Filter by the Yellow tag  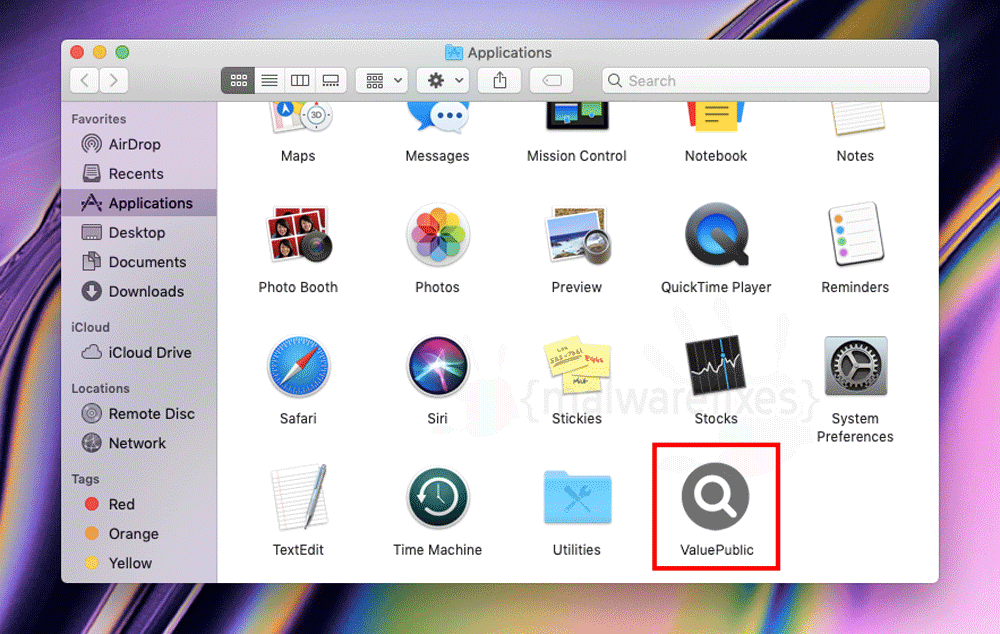139,563
